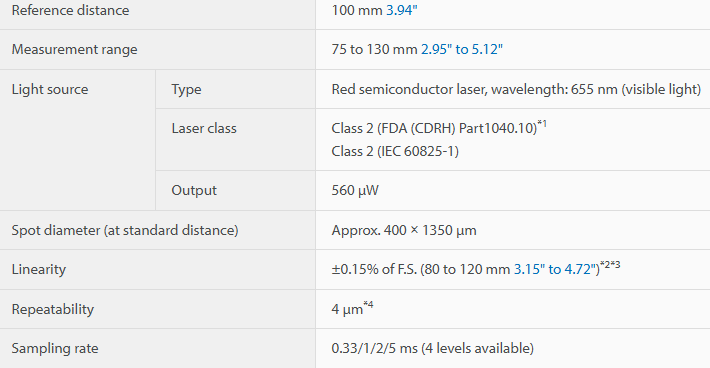Select the Output sub-label cell
710x368 pixels.
tap(235, 191)
